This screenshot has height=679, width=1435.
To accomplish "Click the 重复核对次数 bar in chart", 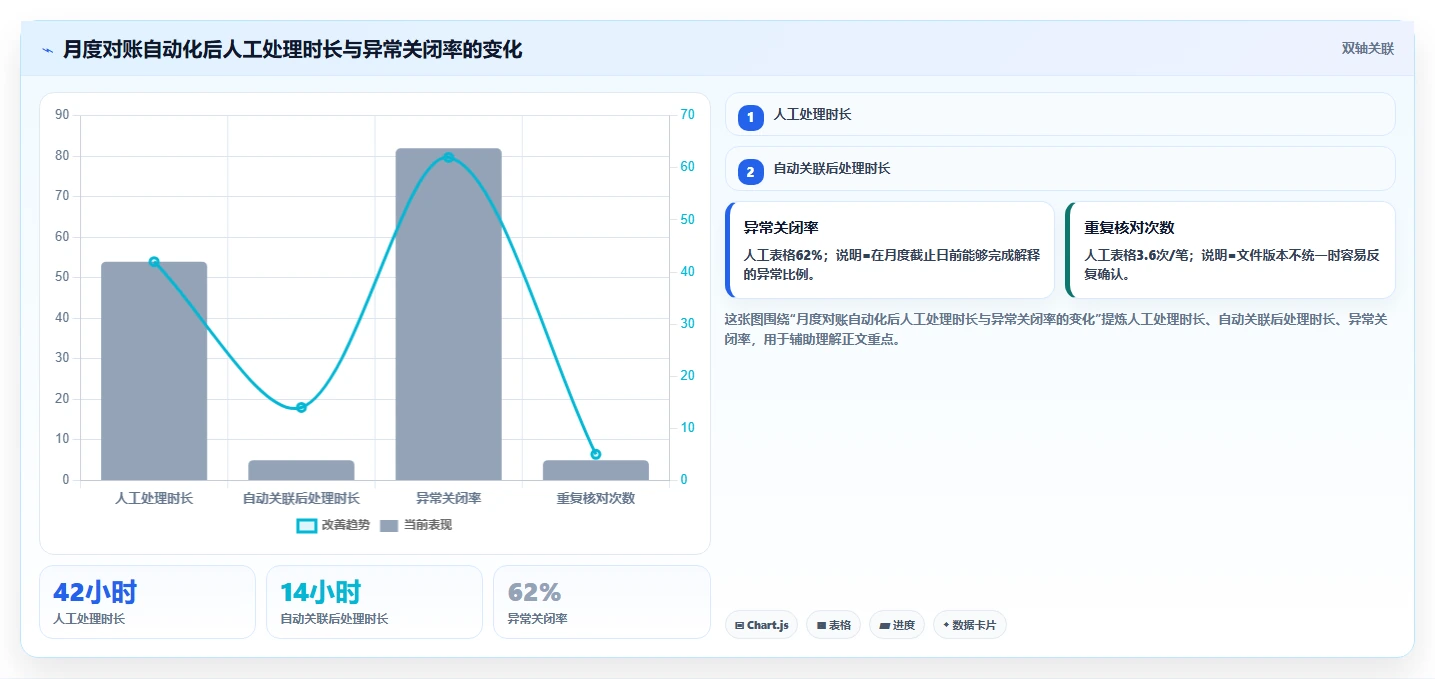I will point(595,470).
